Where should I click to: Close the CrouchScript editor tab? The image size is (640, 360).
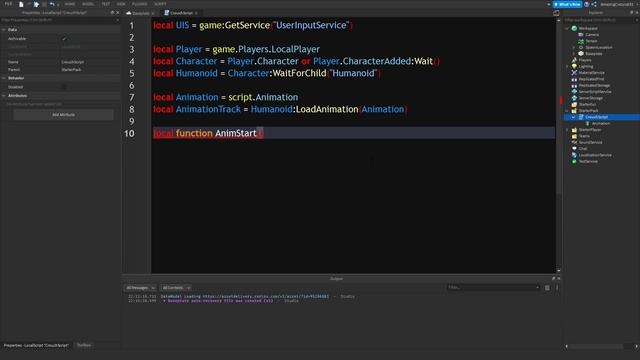[x=196, y=13]
